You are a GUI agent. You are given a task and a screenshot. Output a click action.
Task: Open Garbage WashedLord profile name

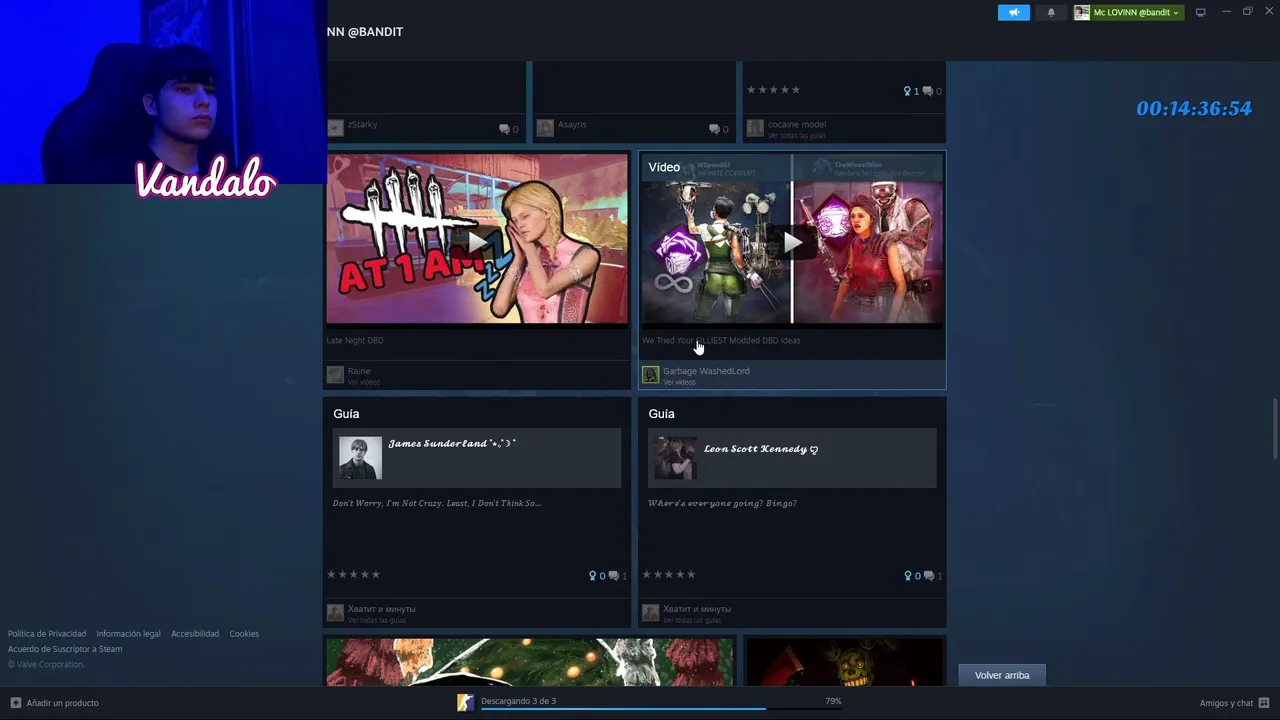pyautogui.click(x=706, y=371)
